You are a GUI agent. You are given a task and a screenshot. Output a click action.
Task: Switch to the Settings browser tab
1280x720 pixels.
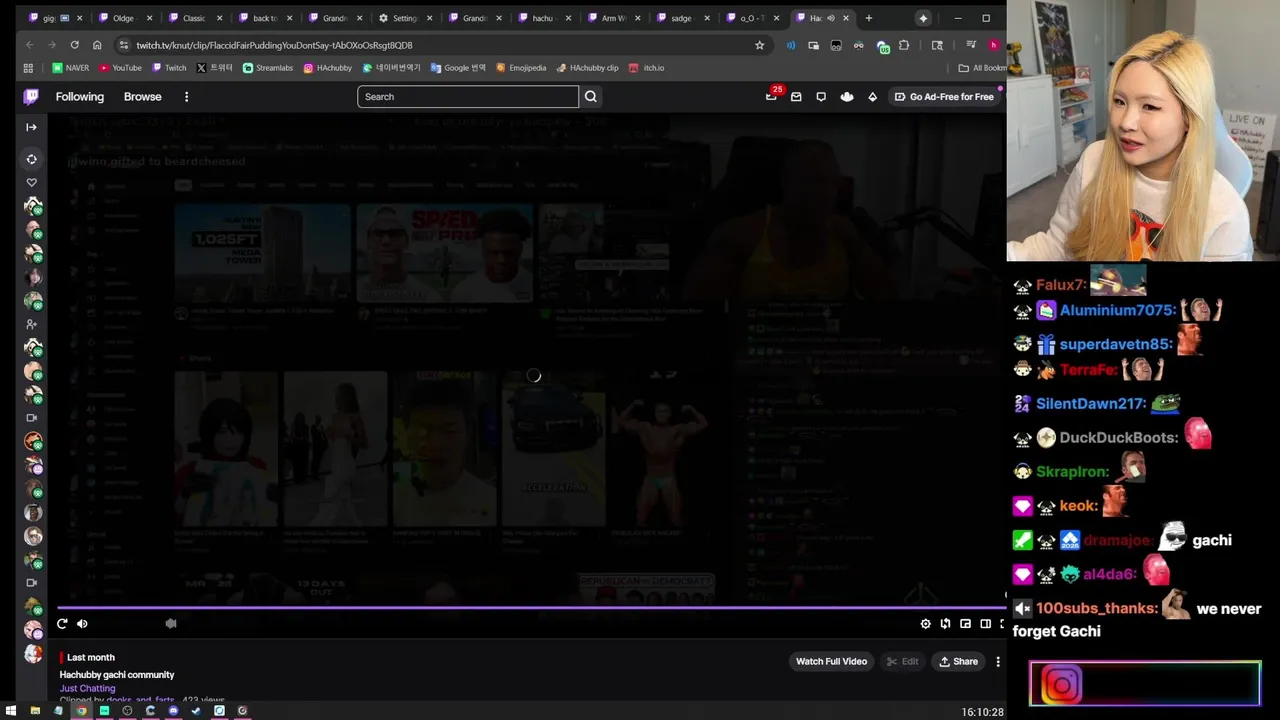[x=404, y=18]
